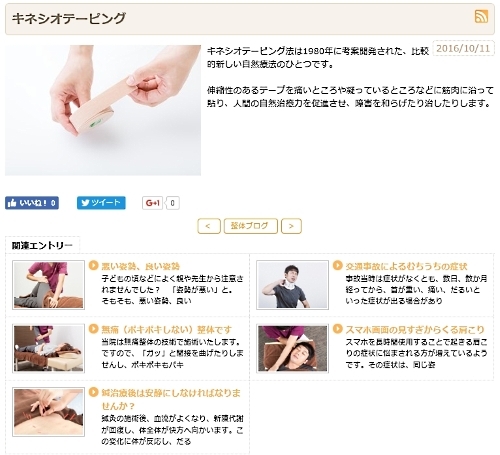Open the 悪い姿勢、良い姿勢 article link
The image size is (500, 455).
click(141, 266)
